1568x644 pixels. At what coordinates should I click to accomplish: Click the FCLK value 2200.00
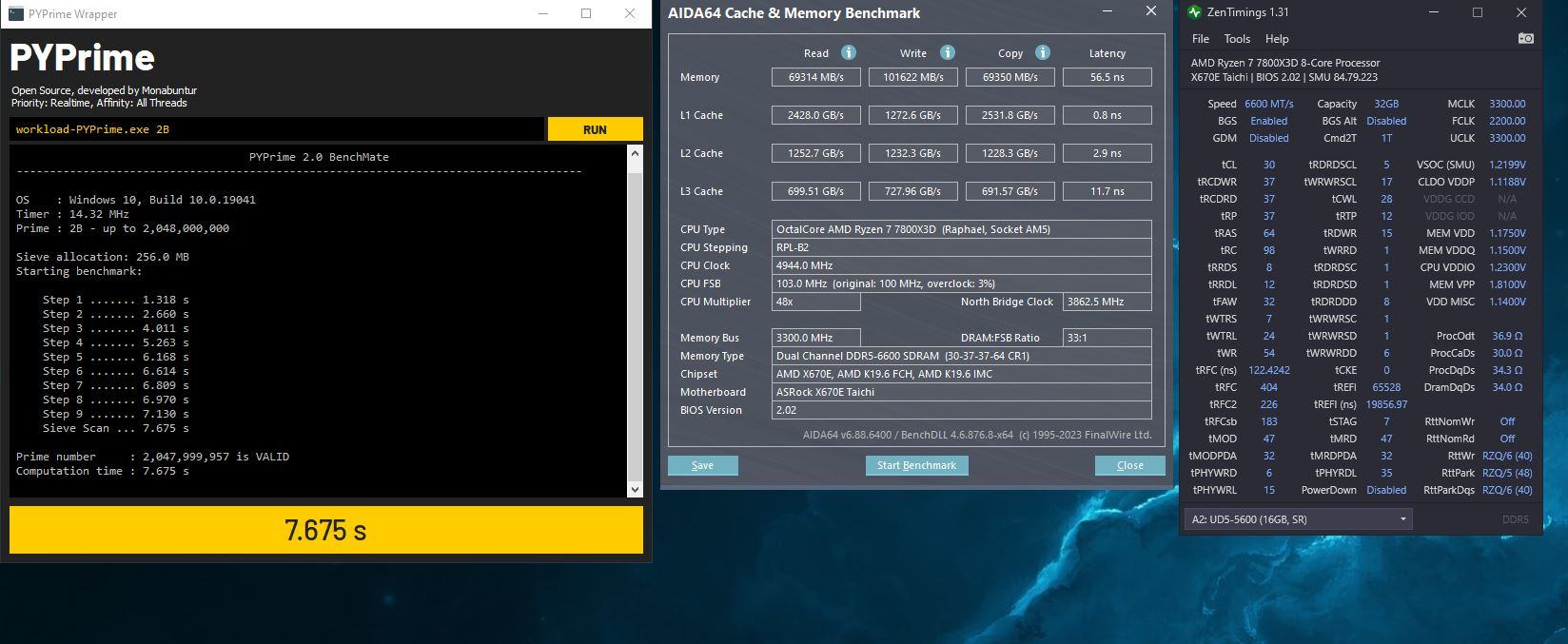[x=1507, y=121]
